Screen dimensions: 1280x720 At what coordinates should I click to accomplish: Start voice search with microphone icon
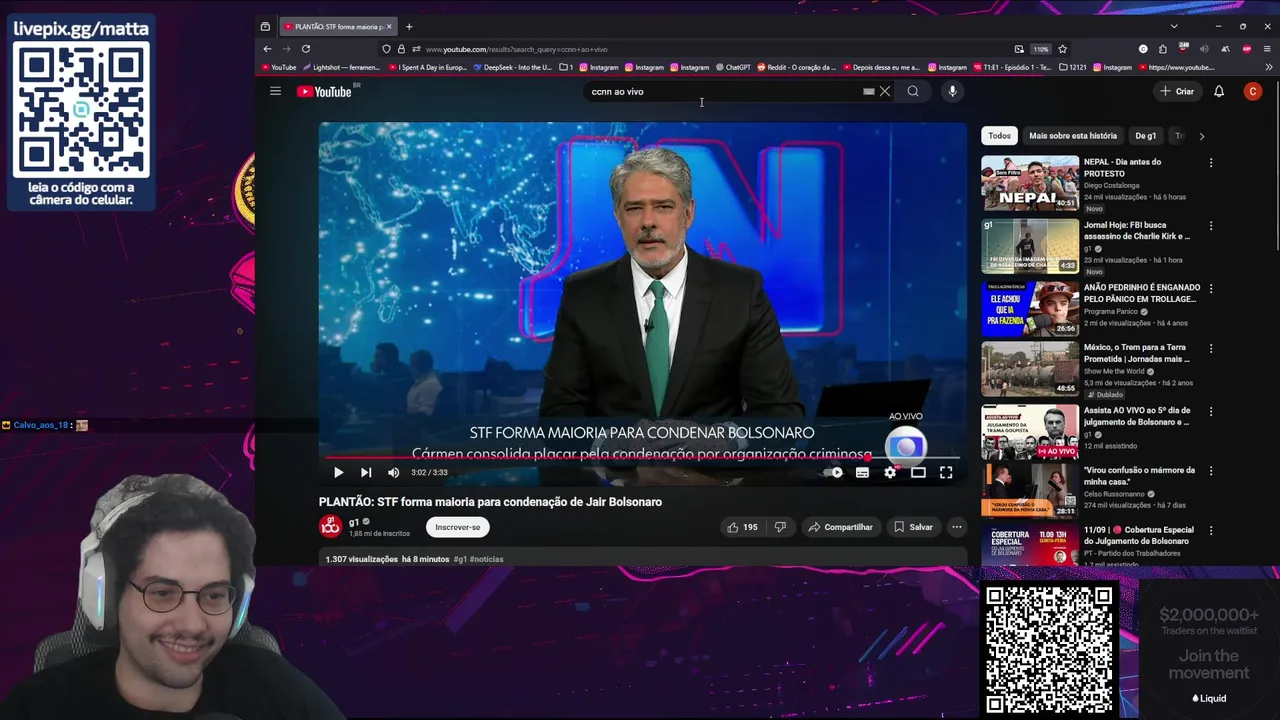(952, 91)
